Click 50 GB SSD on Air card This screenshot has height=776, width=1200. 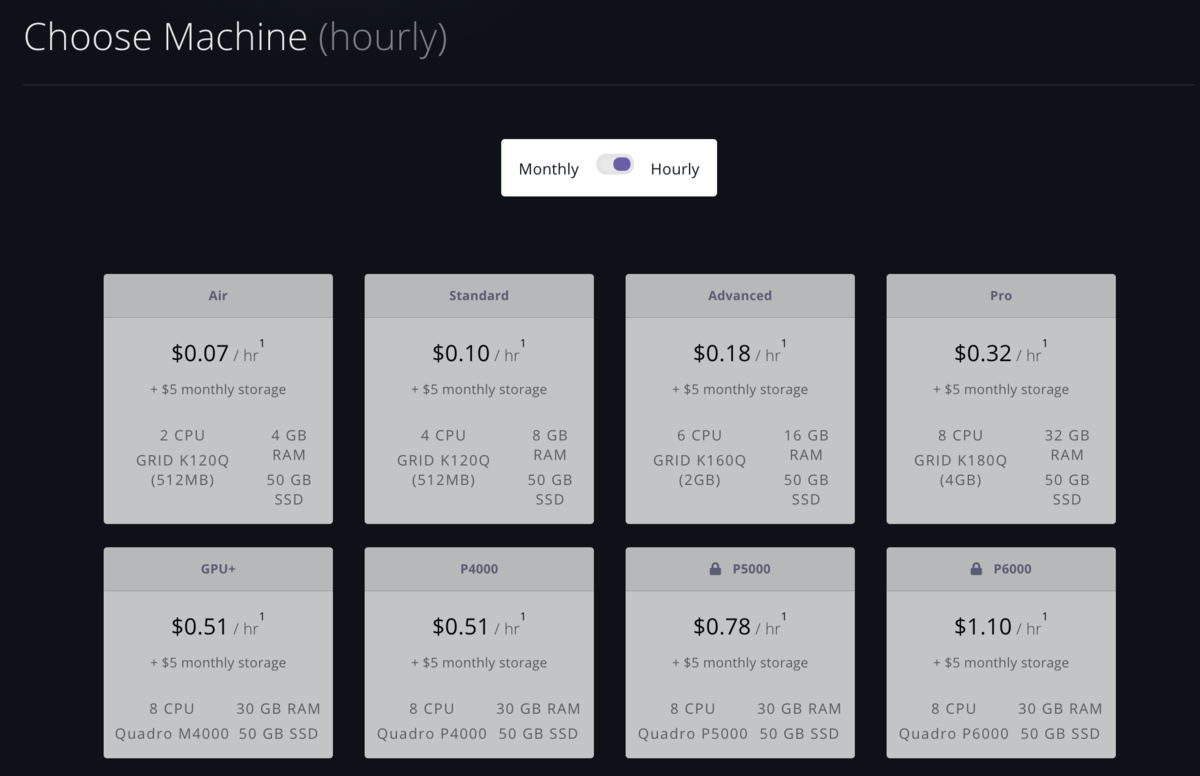coord(289,490)
